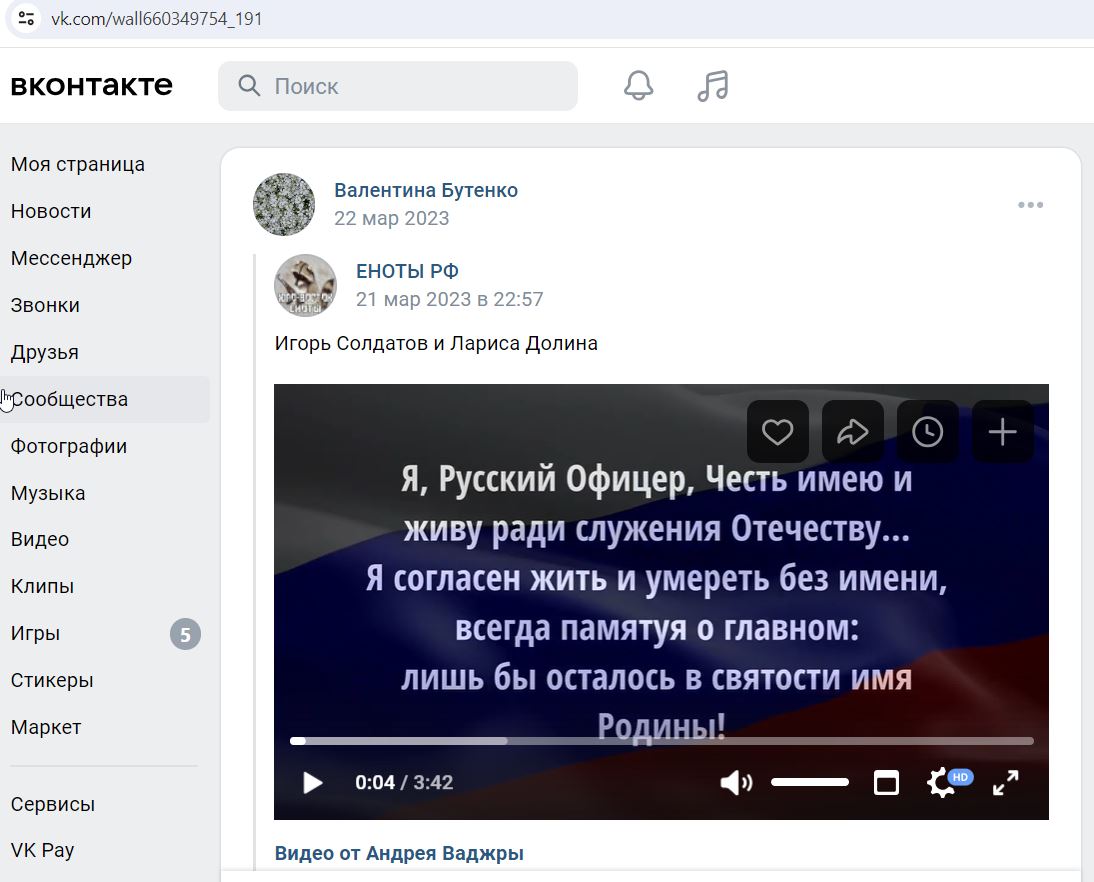Open Видео от Андрея Ваджры link
The height and width of the screenshot is (882, 1094).
coord(399,853)
